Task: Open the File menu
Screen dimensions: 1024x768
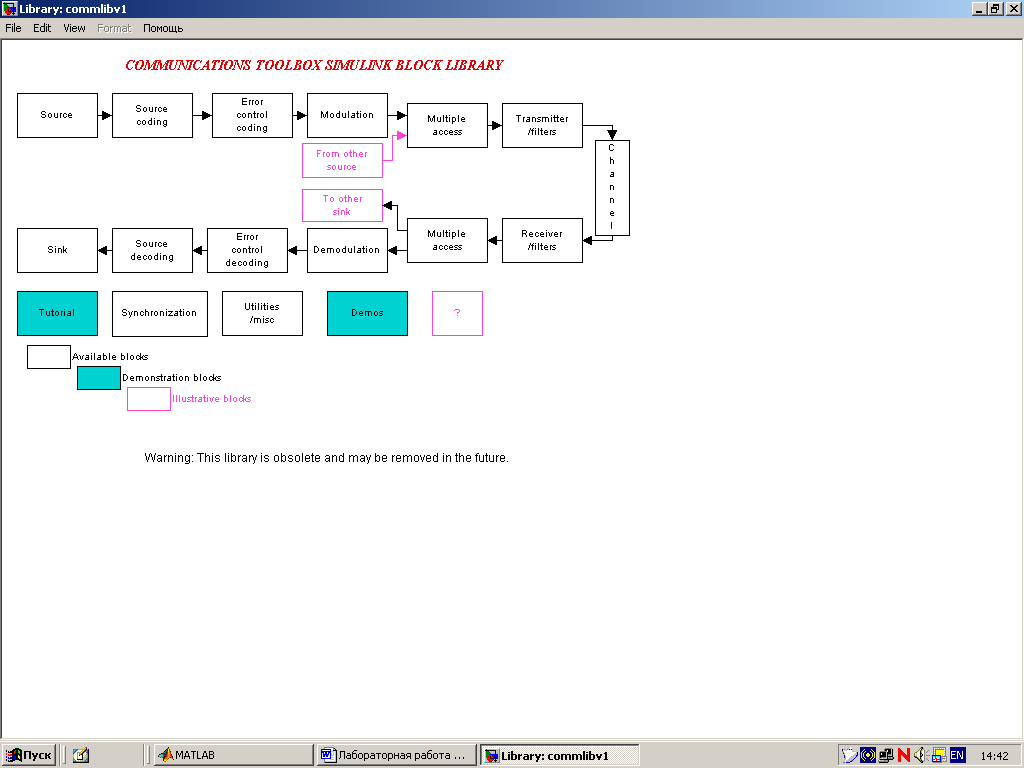Action: (13, 28)
